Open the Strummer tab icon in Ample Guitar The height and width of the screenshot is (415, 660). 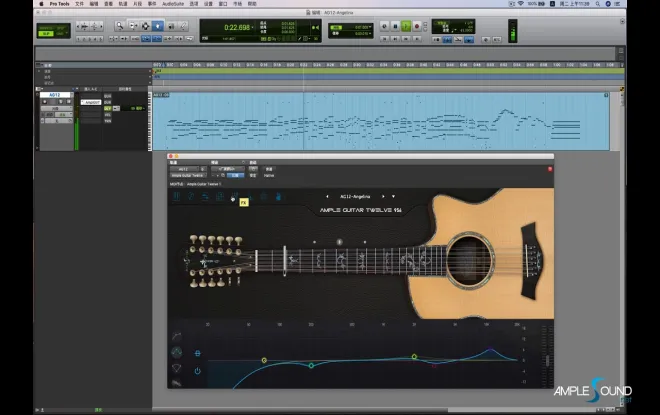(205, 197)
